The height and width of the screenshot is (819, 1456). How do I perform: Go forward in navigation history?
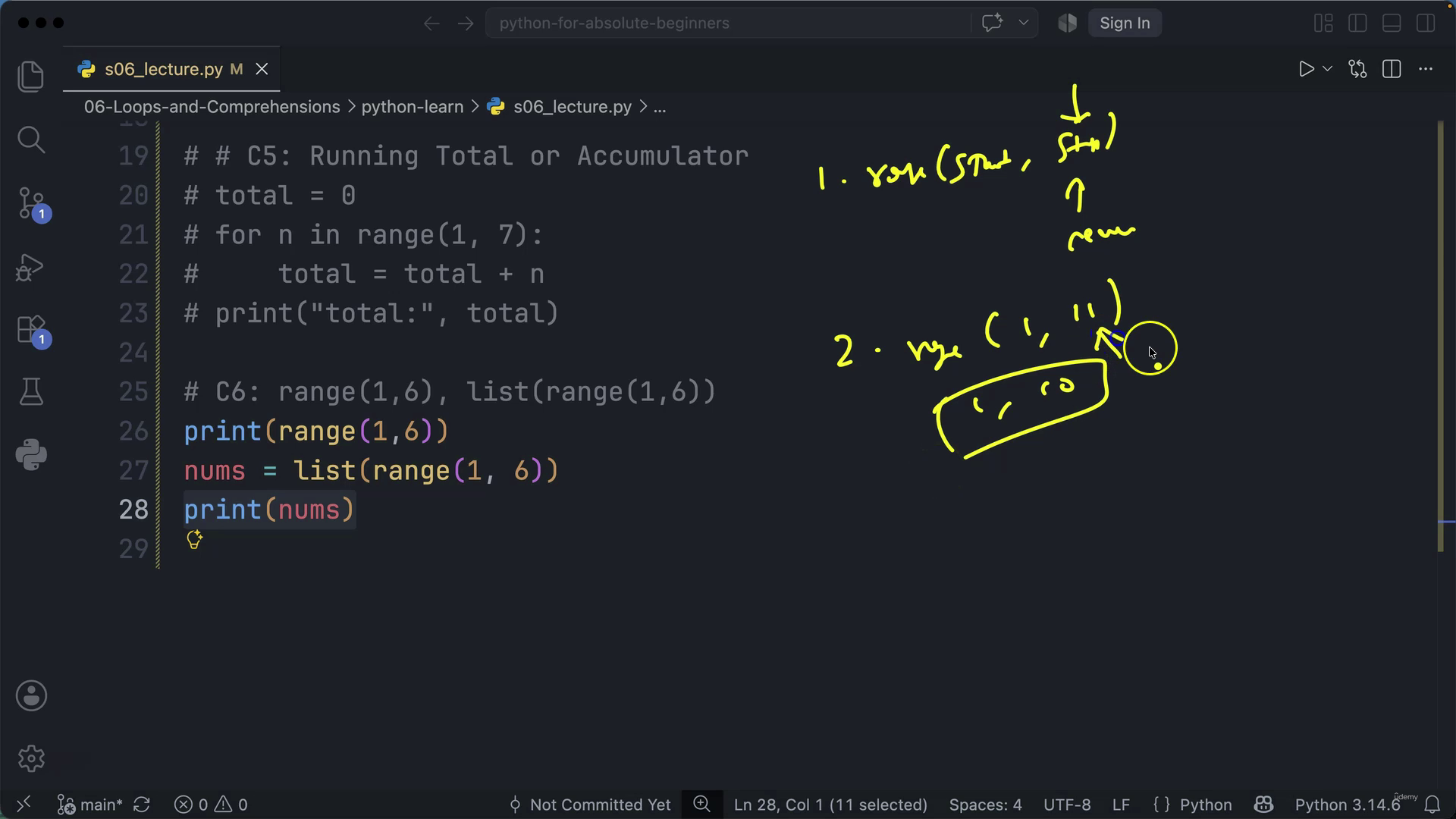pyautogui.click(x=466, y=24)
